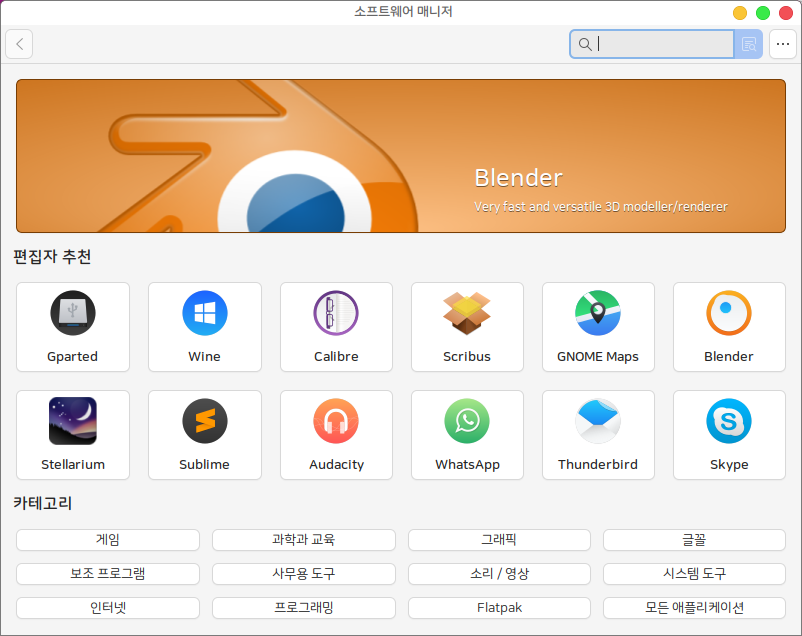802x636 pixels.
Task: Open the three-dot menu button
Action: pyautogui.click(x=782, y=44)
